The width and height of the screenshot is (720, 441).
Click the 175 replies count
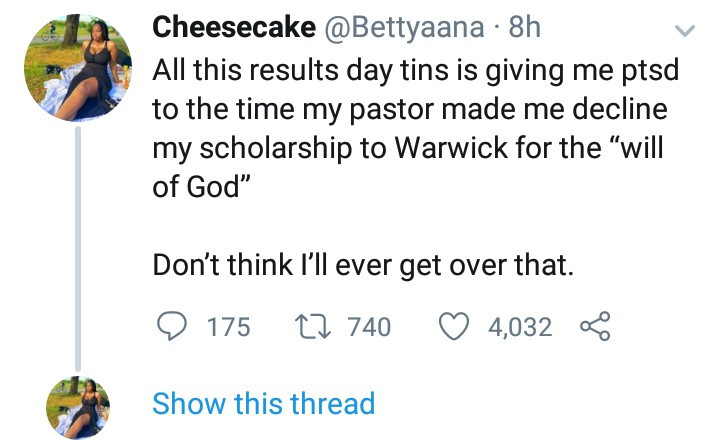click(x=228, y=326)
